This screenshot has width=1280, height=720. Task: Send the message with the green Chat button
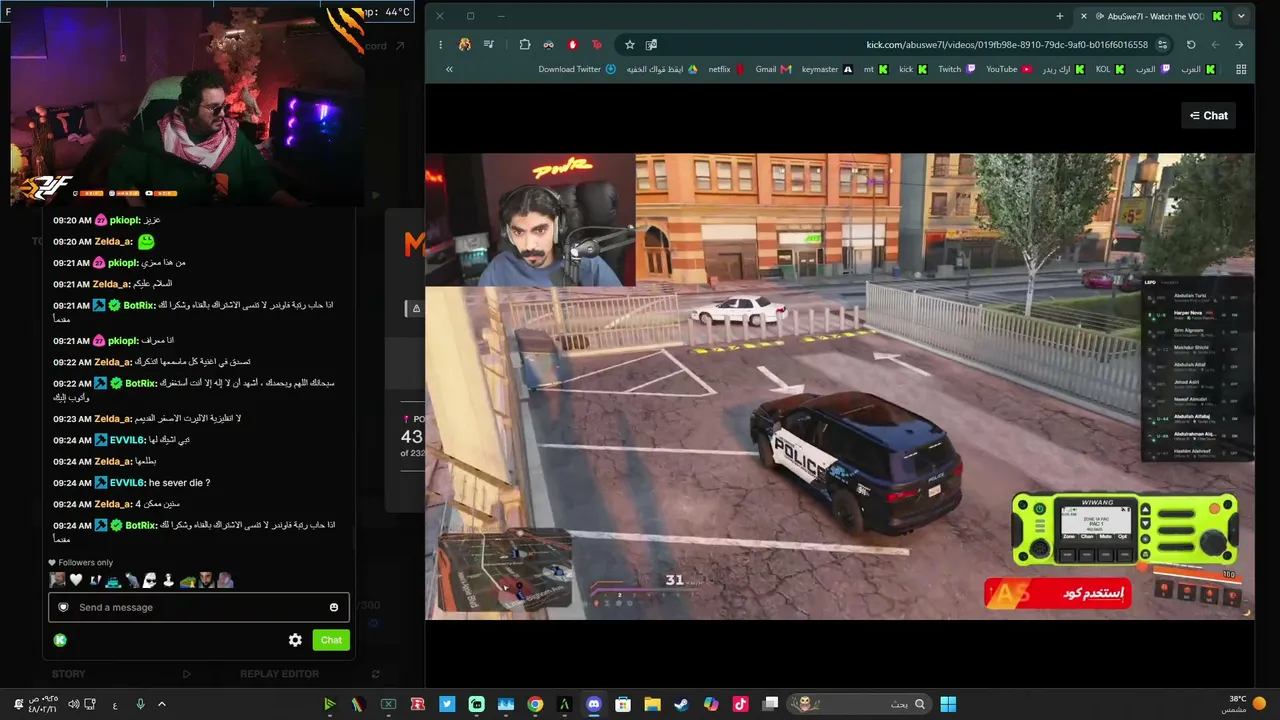331,640
